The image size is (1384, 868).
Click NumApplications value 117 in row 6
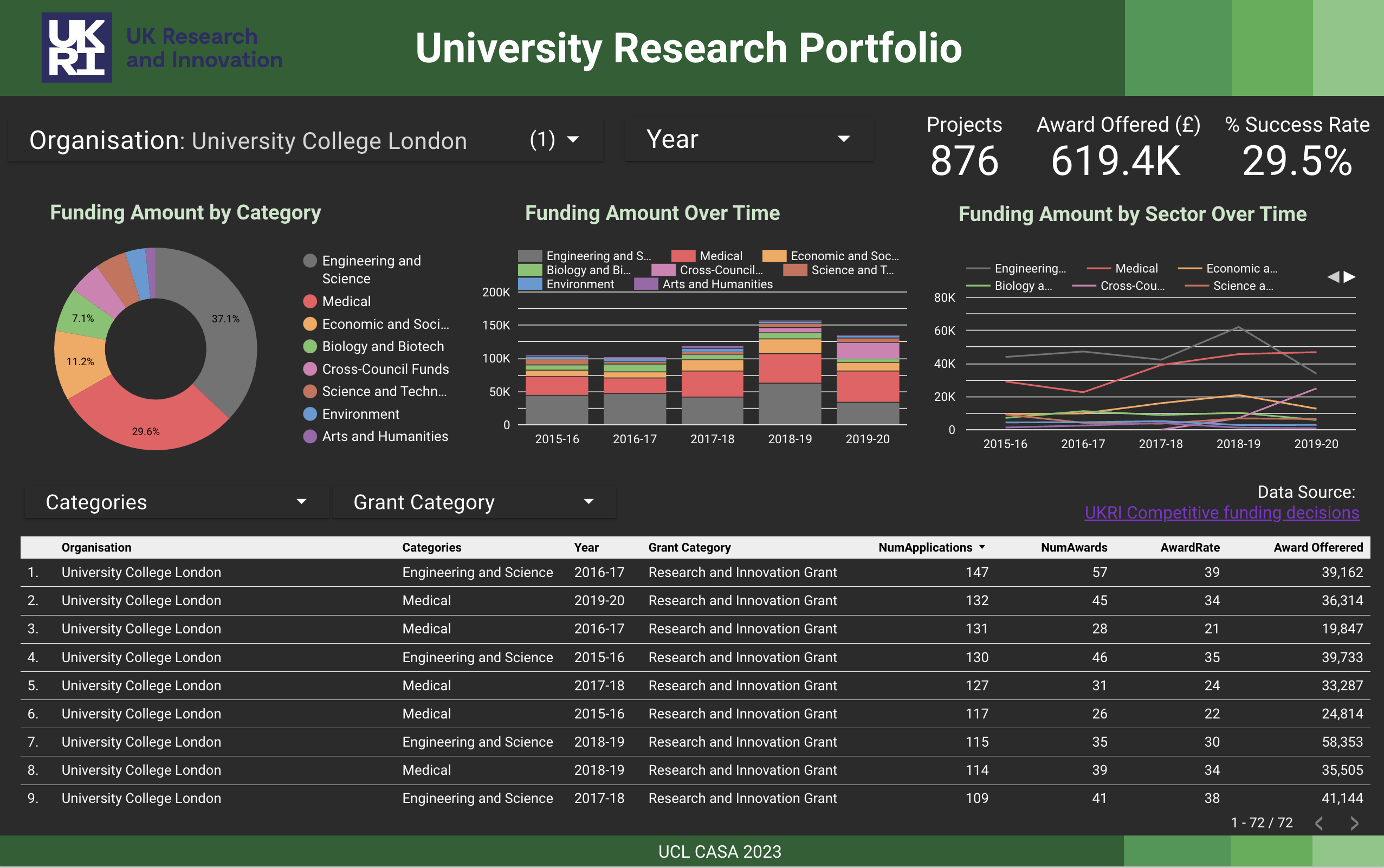(977, 714)
